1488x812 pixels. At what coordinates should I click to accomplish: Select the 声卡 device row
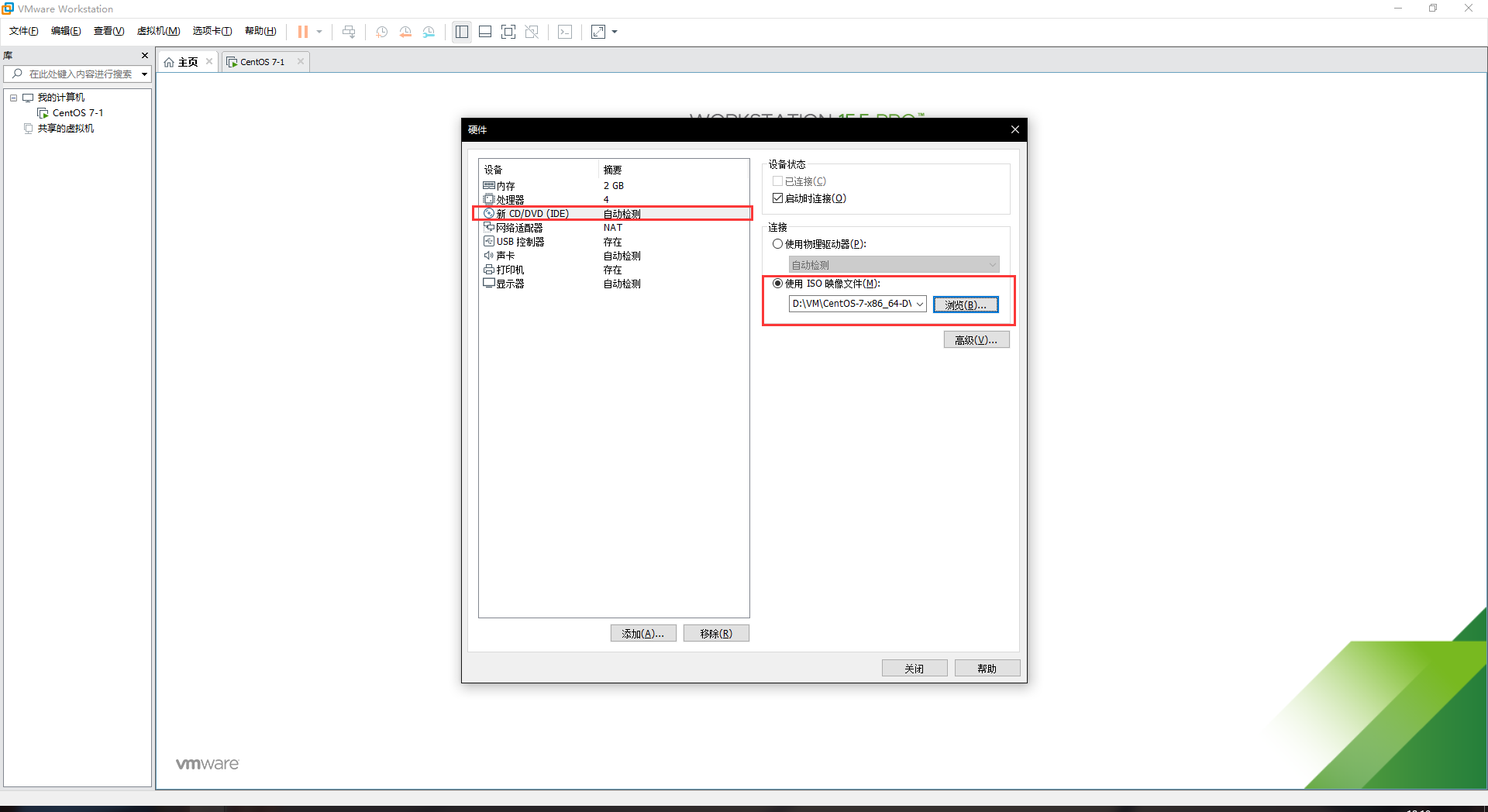click(614, 256)
